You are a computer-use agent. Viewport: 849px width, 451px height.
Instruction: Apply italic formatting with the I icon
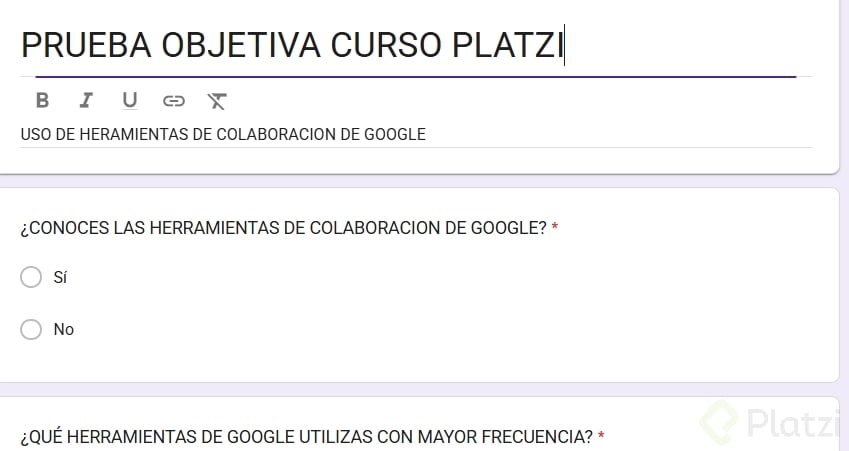(86, 100)
